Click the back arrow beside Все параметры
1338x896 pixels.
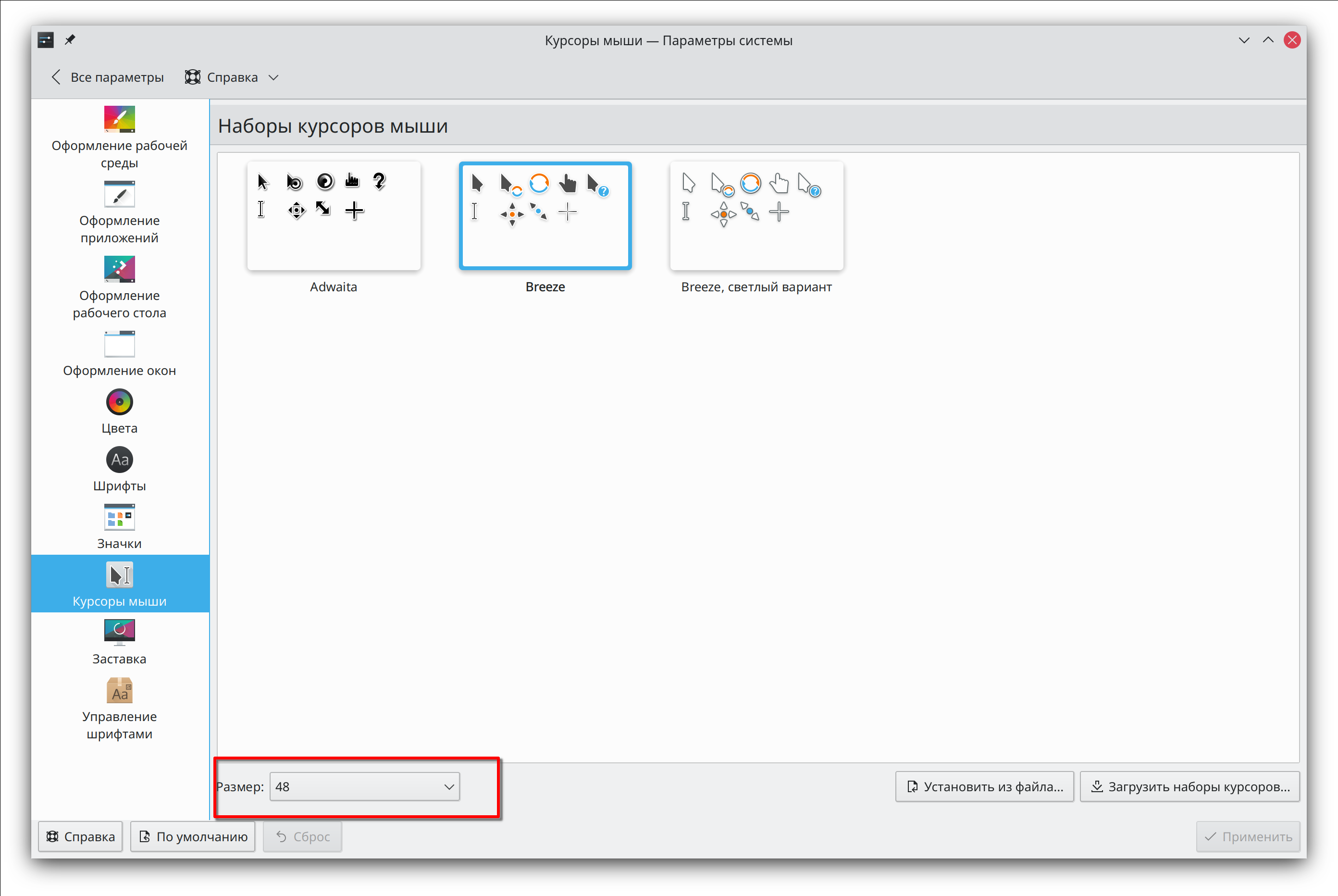(56, 77)
